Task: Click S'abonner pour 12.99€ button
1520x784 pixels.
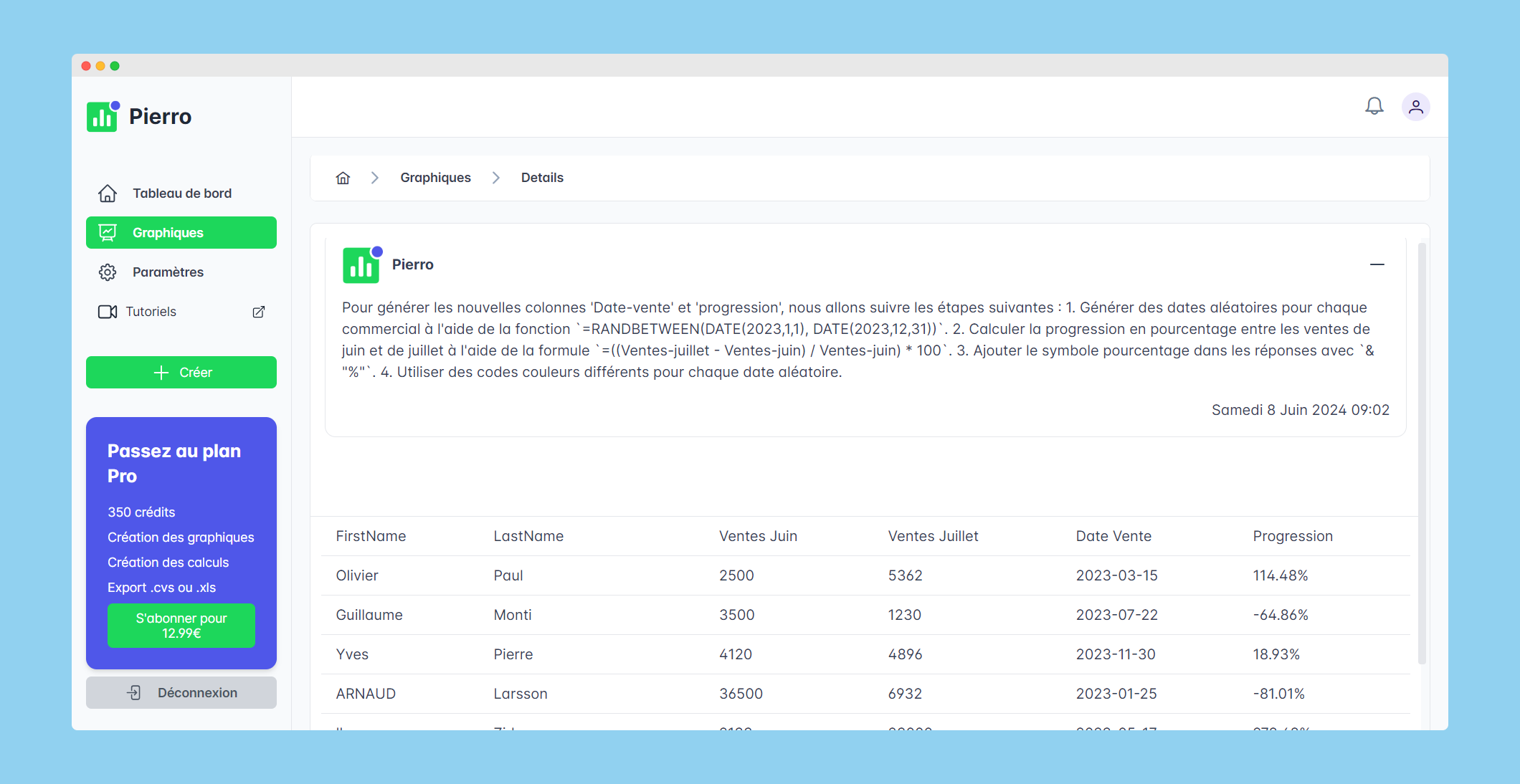Action: point(181,626)
